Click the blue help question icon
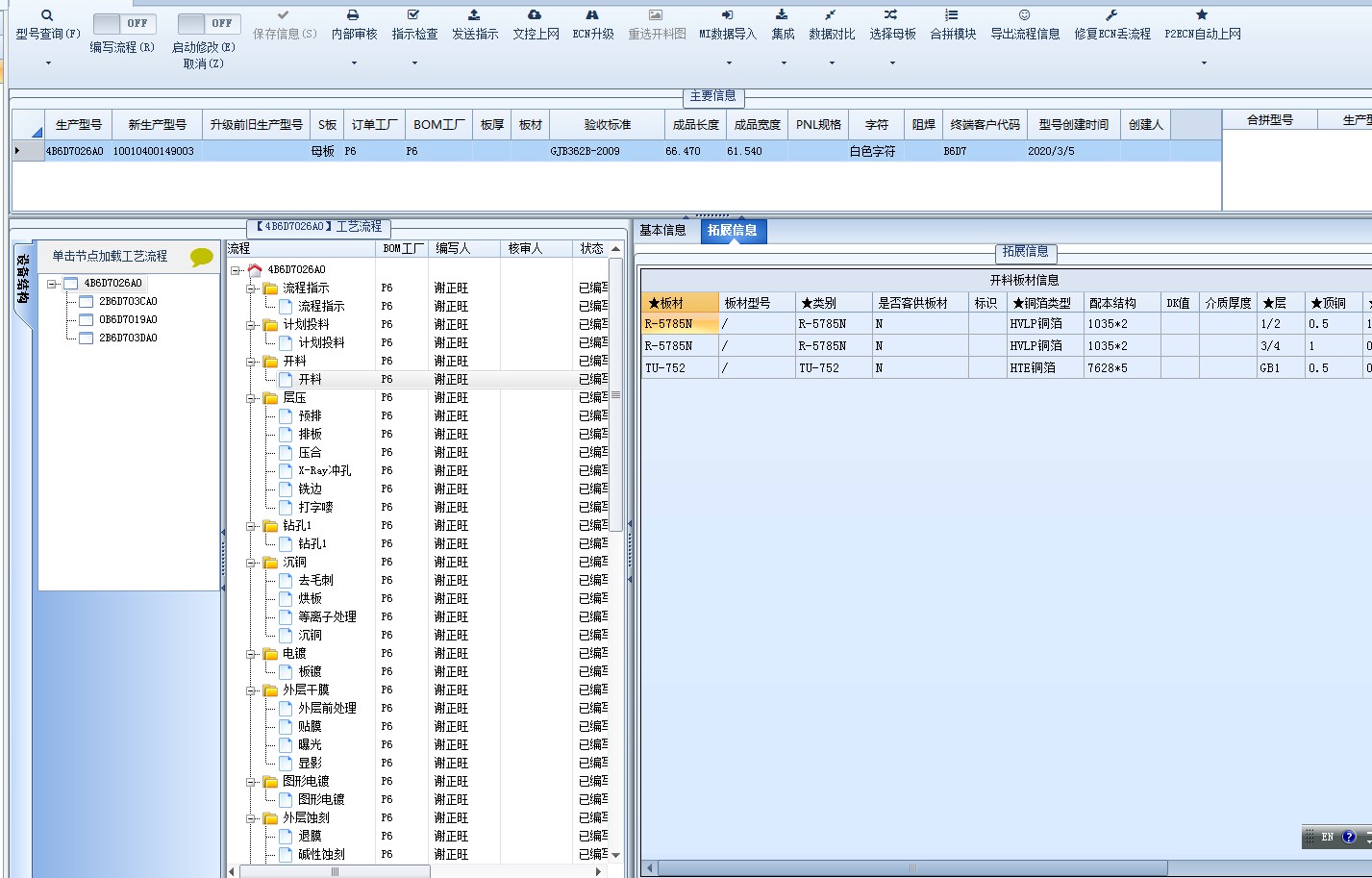The height and width of the screenshot is (878, 1372). coord(1349,837)
